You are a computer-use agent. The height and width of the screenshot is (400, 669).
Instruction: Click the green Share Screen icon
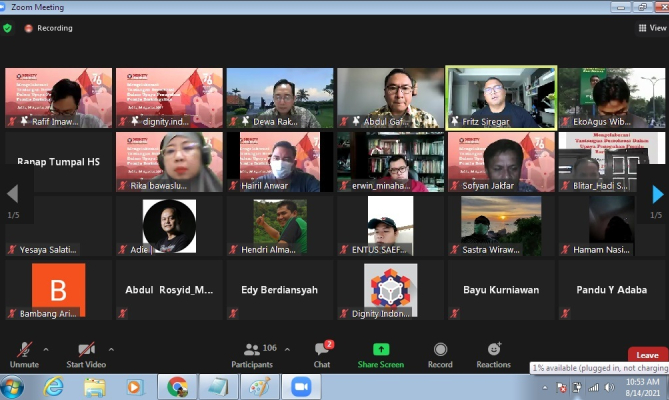click(381, 353)
